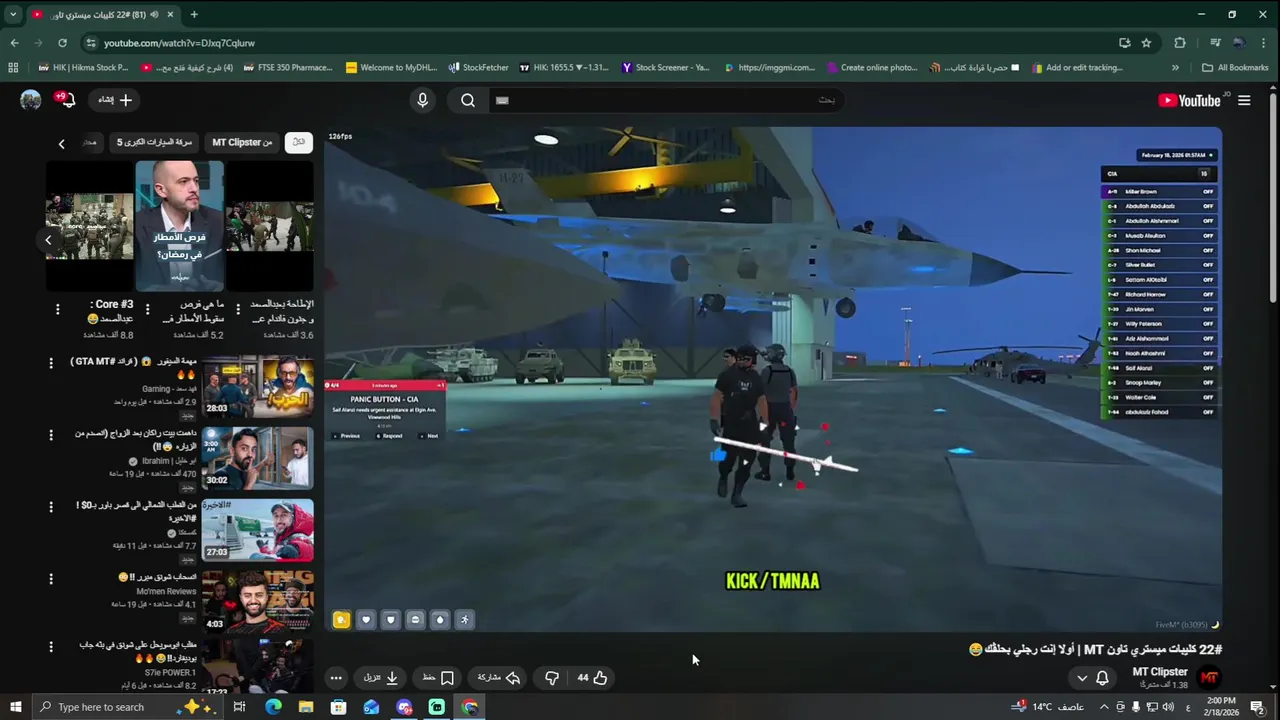The height and width of the screenshot is (720, 1280).
Task: Open the 28:03 recommended video thumbnail
Action: (x=258, y=387)
